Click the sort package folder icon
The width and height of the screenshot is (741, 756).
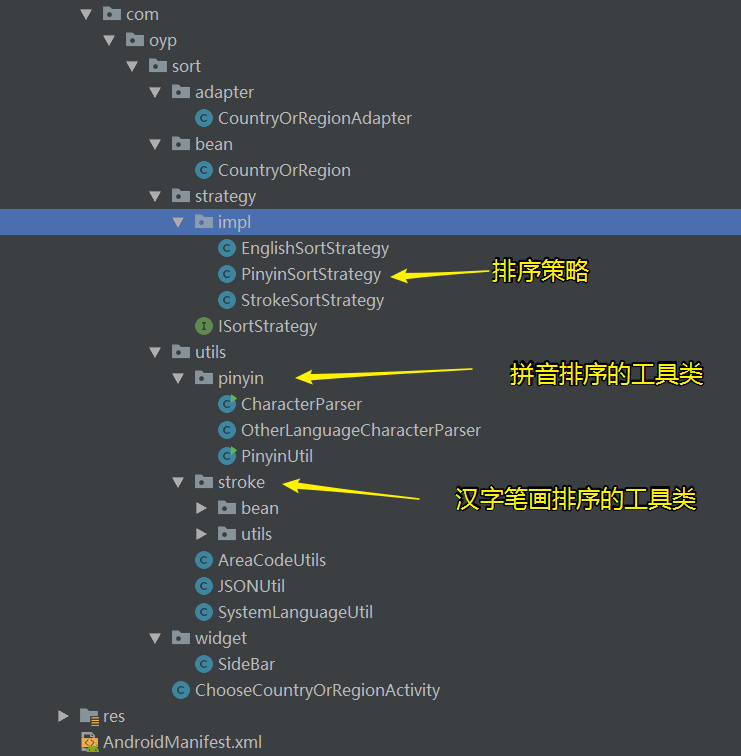(158, 66)
